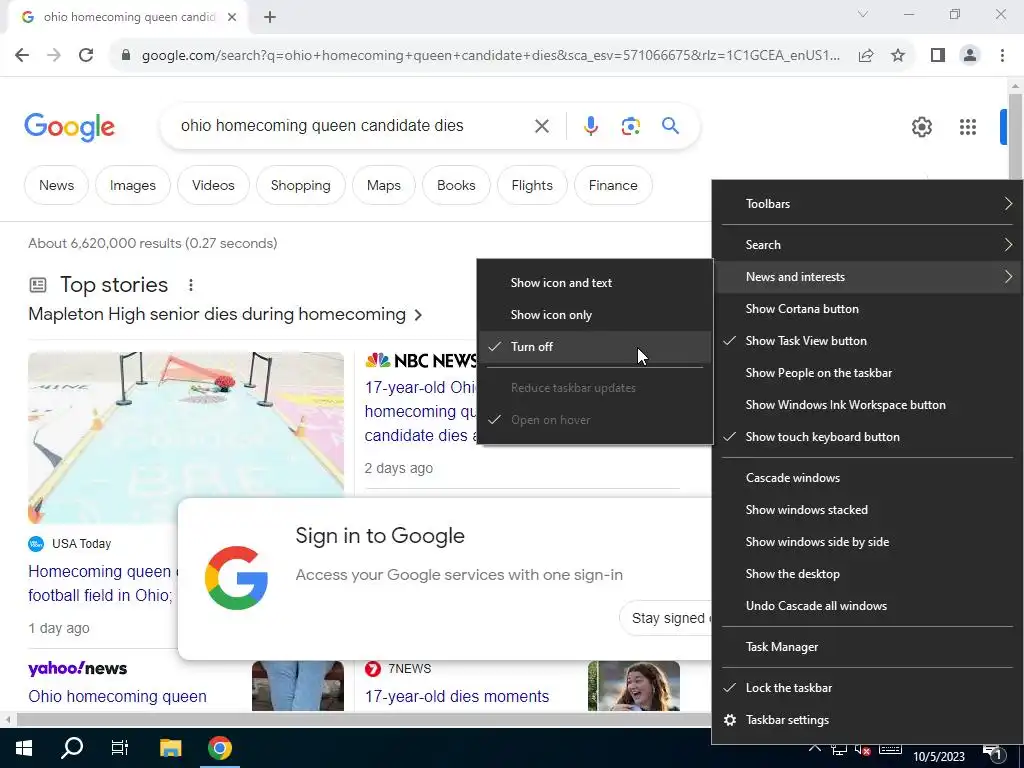Toggle Lock the taskbar
Screen dimensions: 1024x768
click(865, 688)
